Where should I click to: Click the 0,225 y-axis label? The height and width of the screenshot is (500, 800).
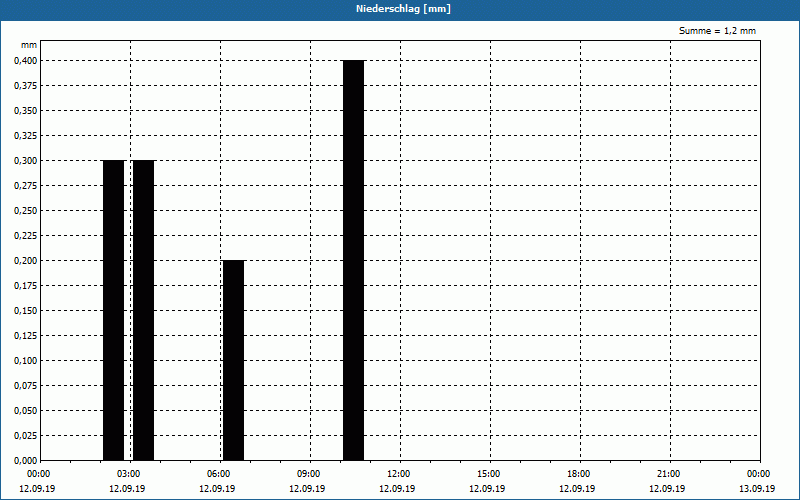[26, 236]
